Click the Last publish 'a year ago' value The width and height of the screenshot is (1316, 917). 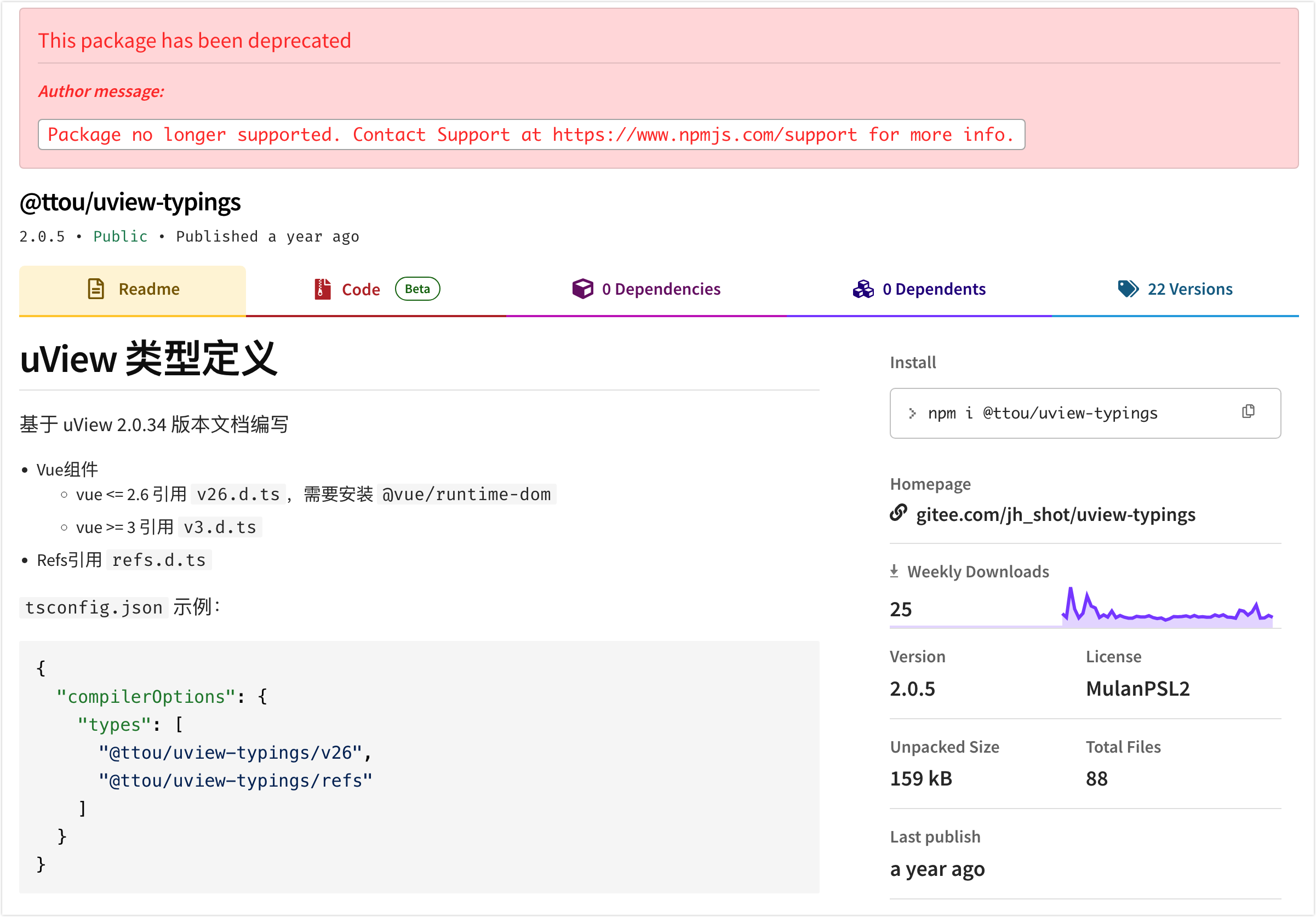click(937, 869)
